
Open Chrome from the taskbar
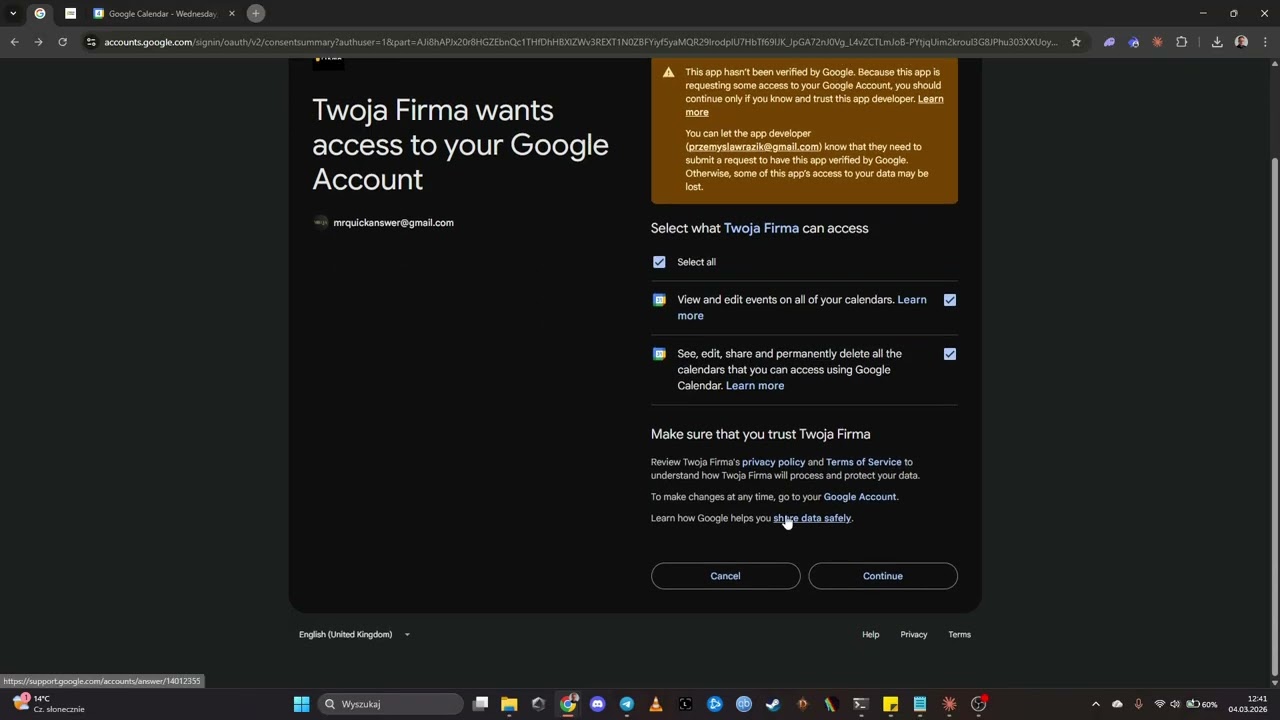coord(568,704)
